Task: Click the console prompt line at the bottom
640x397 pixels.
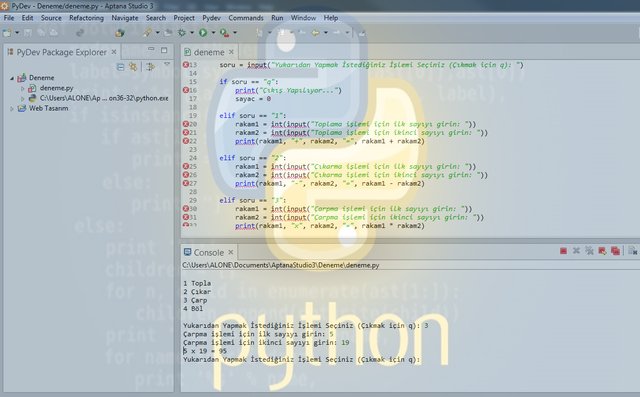Action: pyautogui.click(x=301, y=359)
